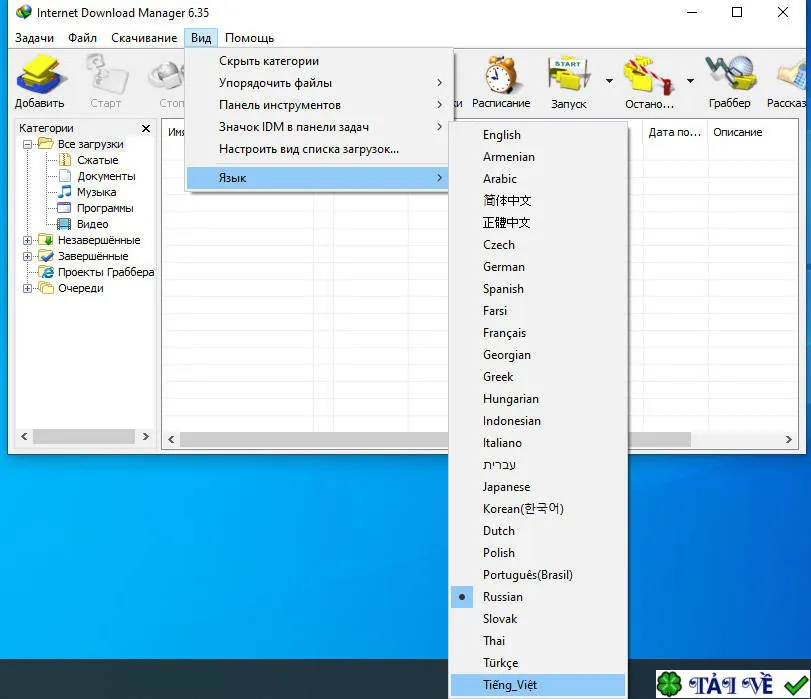
Task: Choose Скрыть категории menu entry
Action: pyautogui.click(x=317, y=61)
